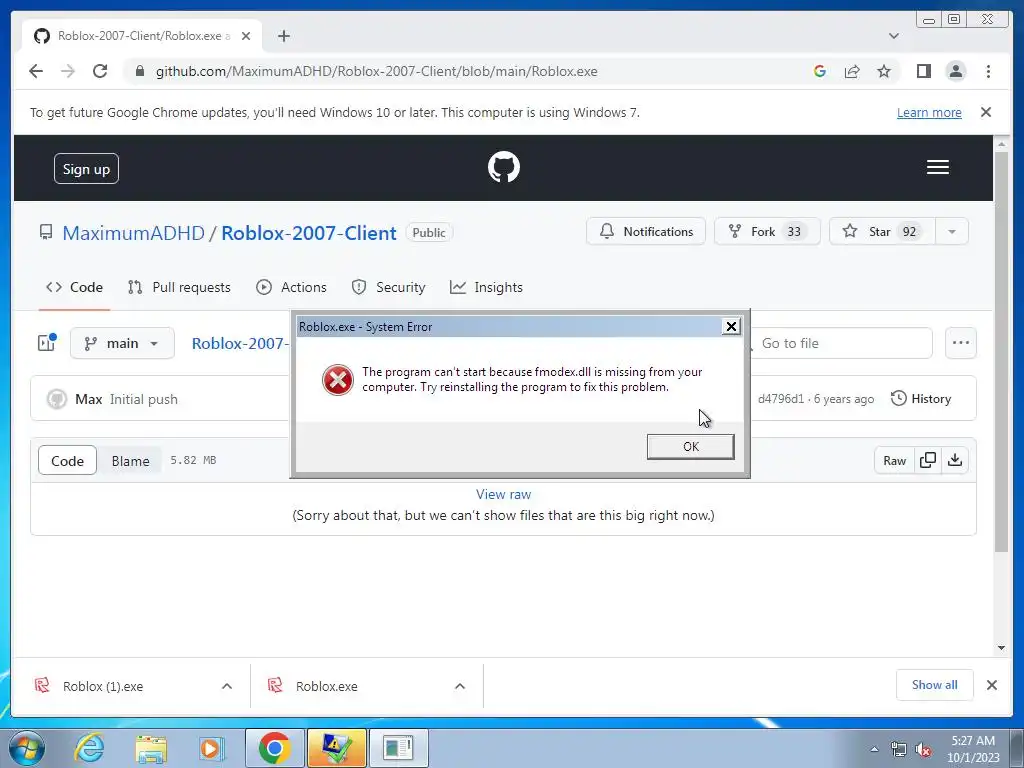
Task: Bookmark this page with the star
Action: (x=884, y=71)
